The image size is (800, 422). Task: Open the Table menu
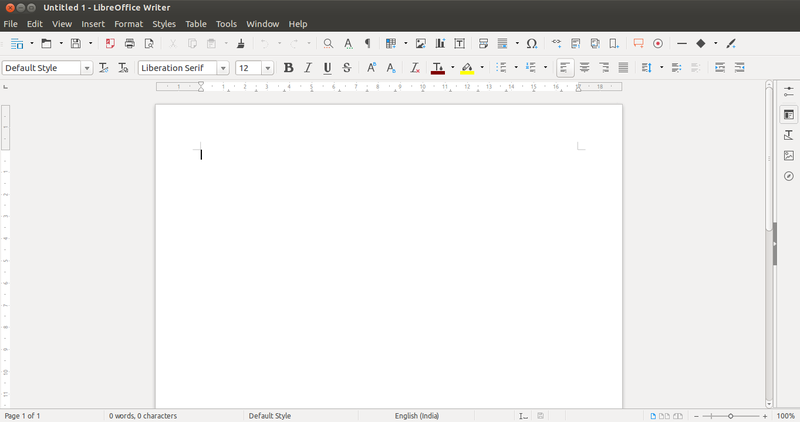point(196,24)
